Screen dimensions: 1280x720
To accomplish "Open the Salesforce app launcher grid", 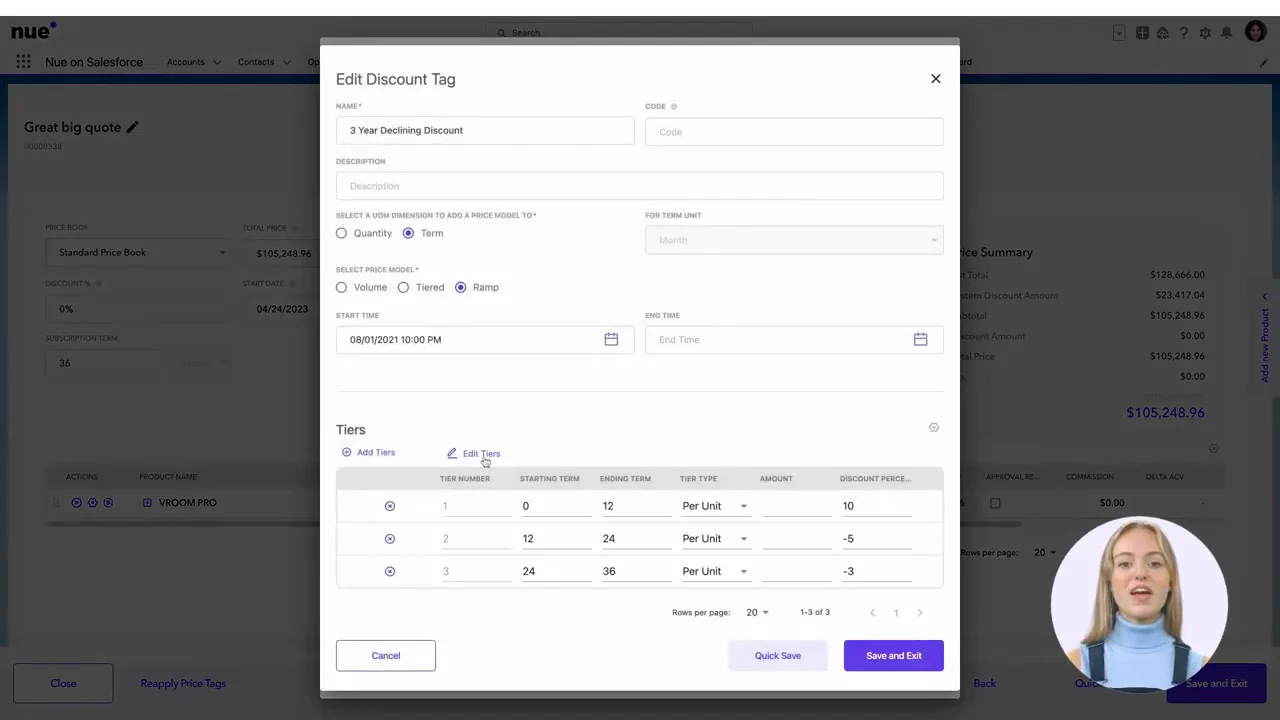I will tap(23, 62).
